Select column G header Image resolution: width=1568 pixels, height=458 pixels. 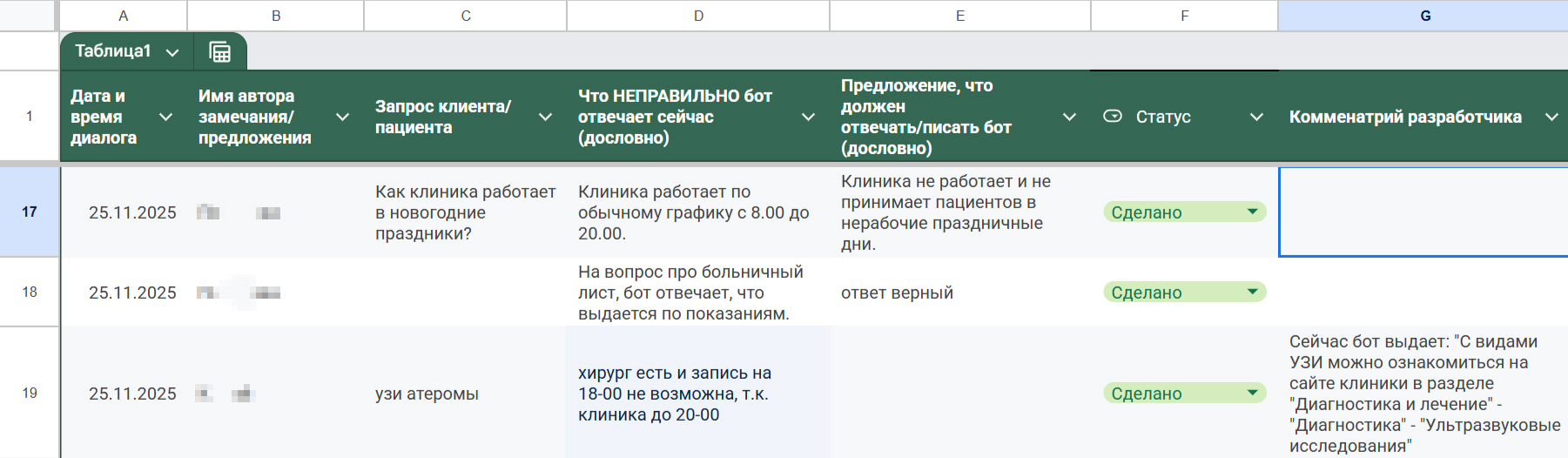pos(1425,16)
